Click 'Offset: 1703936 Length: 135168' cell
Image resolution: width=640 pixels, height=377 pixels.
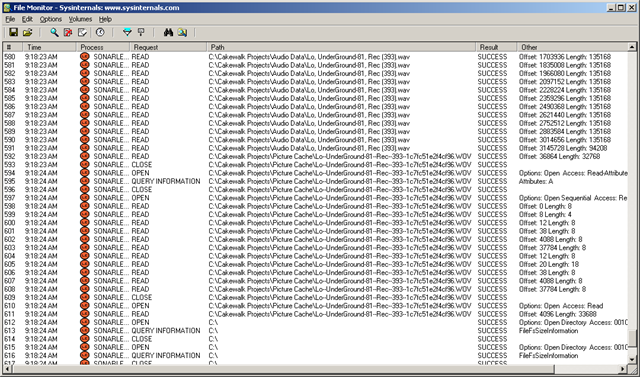pos(565,57)
